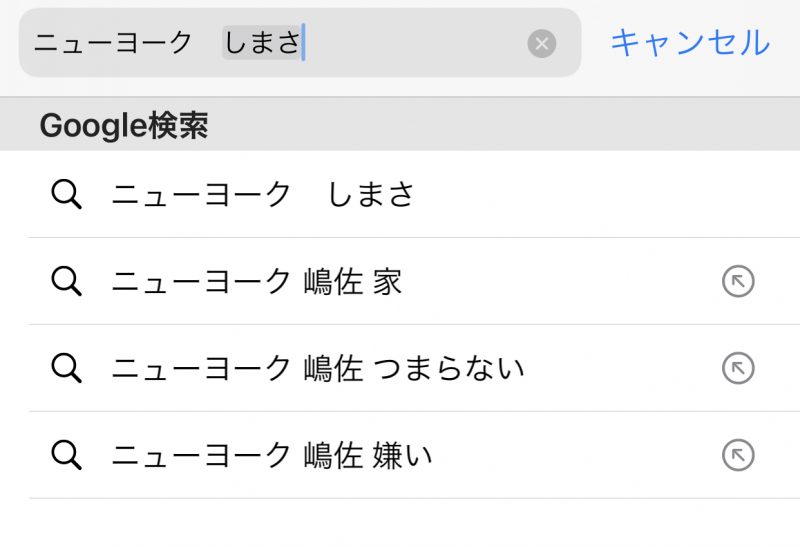
Task: Click the highlighted しまさ text in search field
Action: click(262, 42)
